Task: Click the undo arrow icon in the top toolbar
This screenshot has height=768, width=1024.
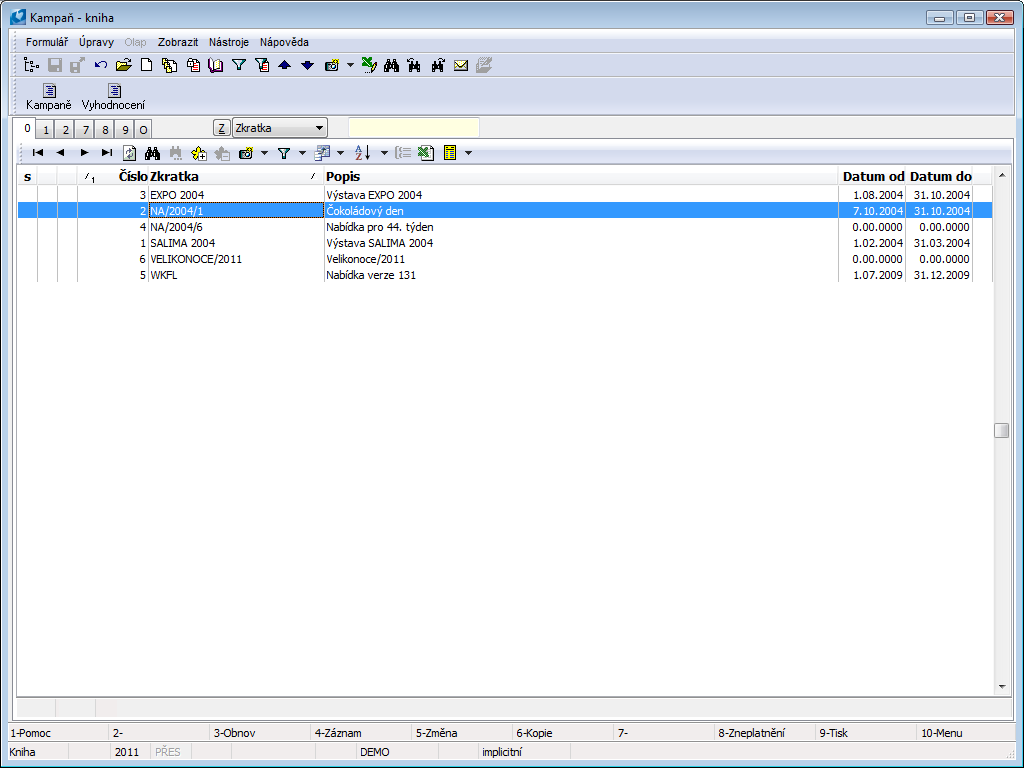Action: (101, 66)
